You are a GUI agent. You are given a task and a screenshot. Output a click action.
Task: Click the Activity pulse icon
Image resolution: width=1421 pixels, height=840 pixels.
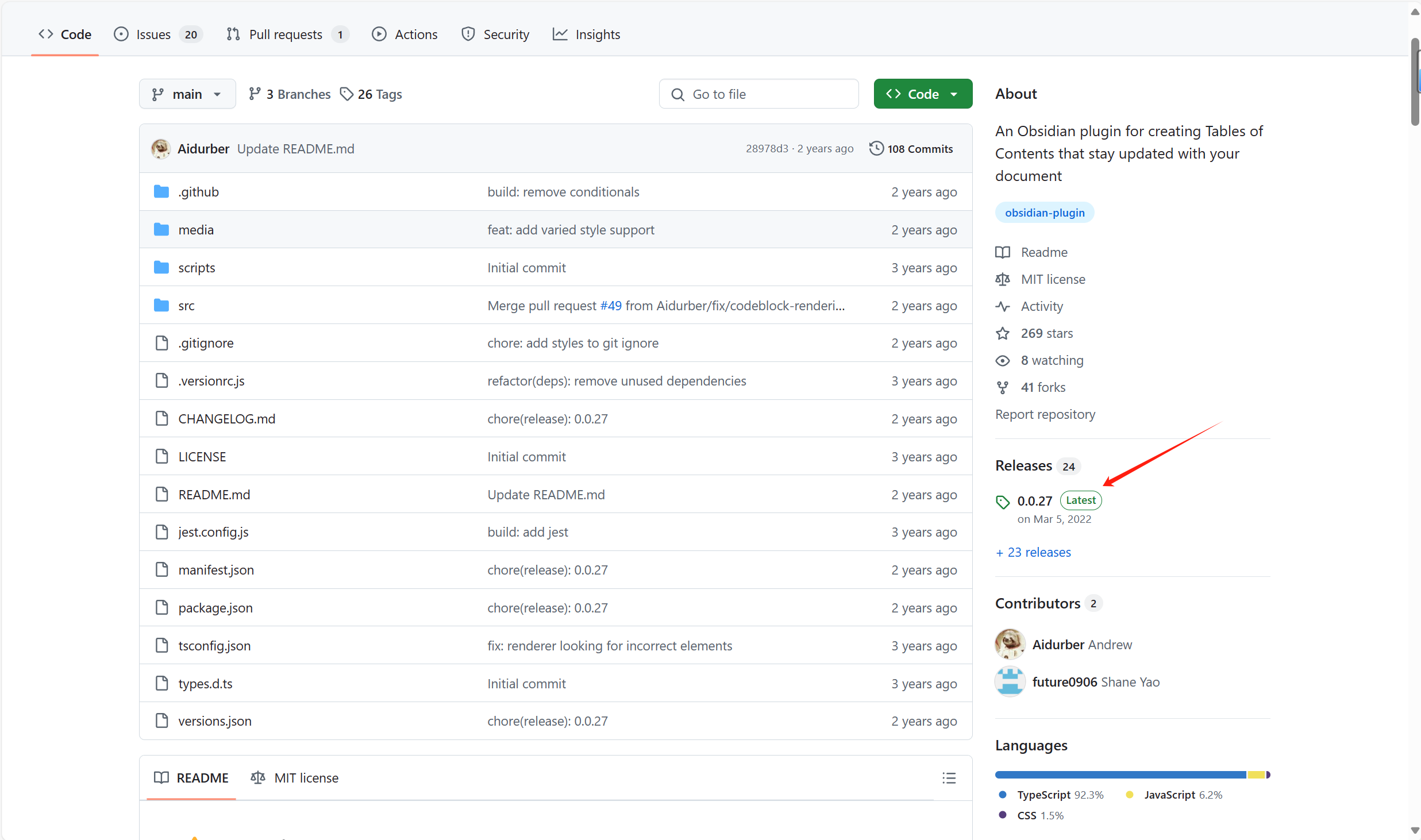pyautogui.click(x=1003, y=306)
